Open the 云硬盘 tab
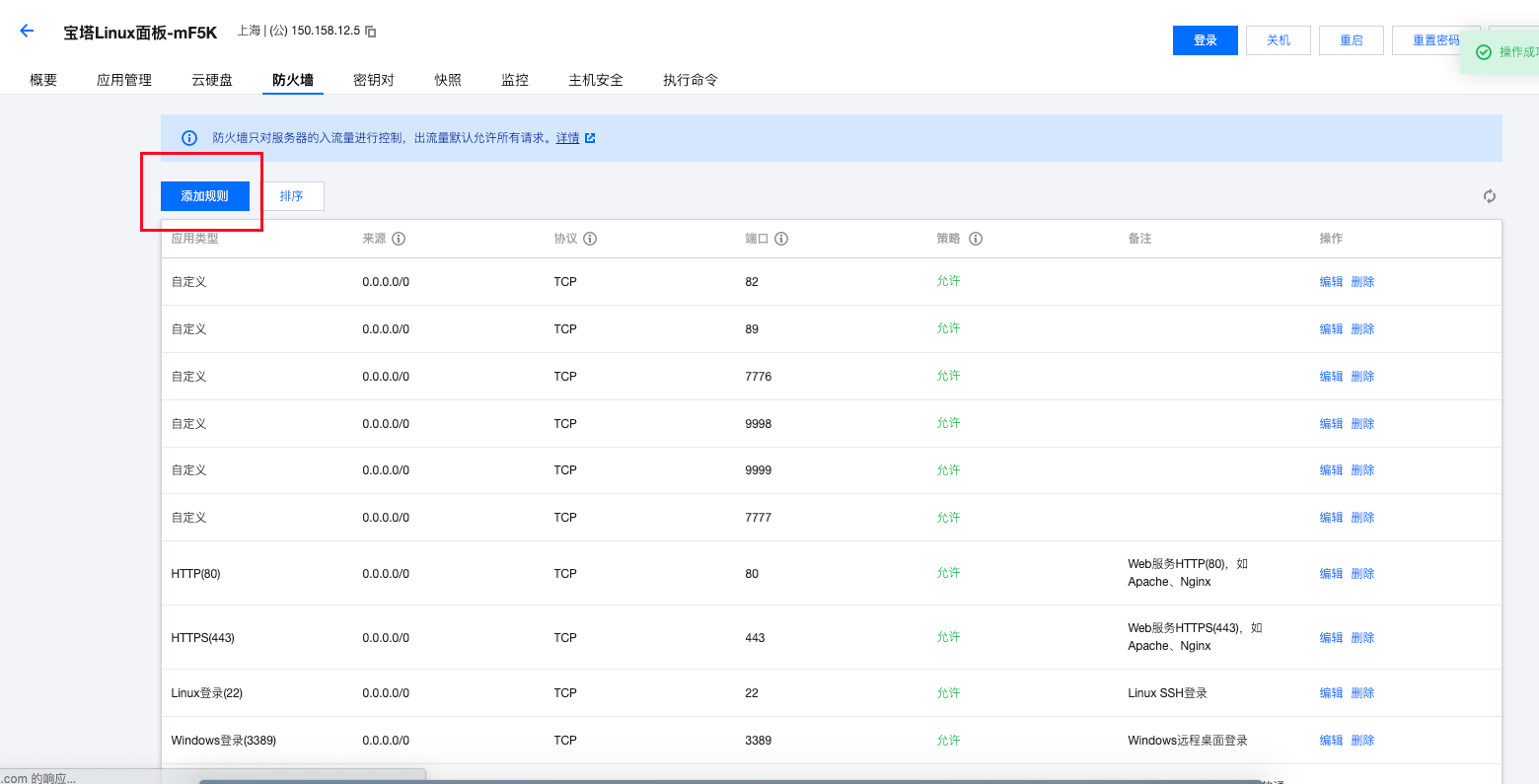 coord(212,80)
